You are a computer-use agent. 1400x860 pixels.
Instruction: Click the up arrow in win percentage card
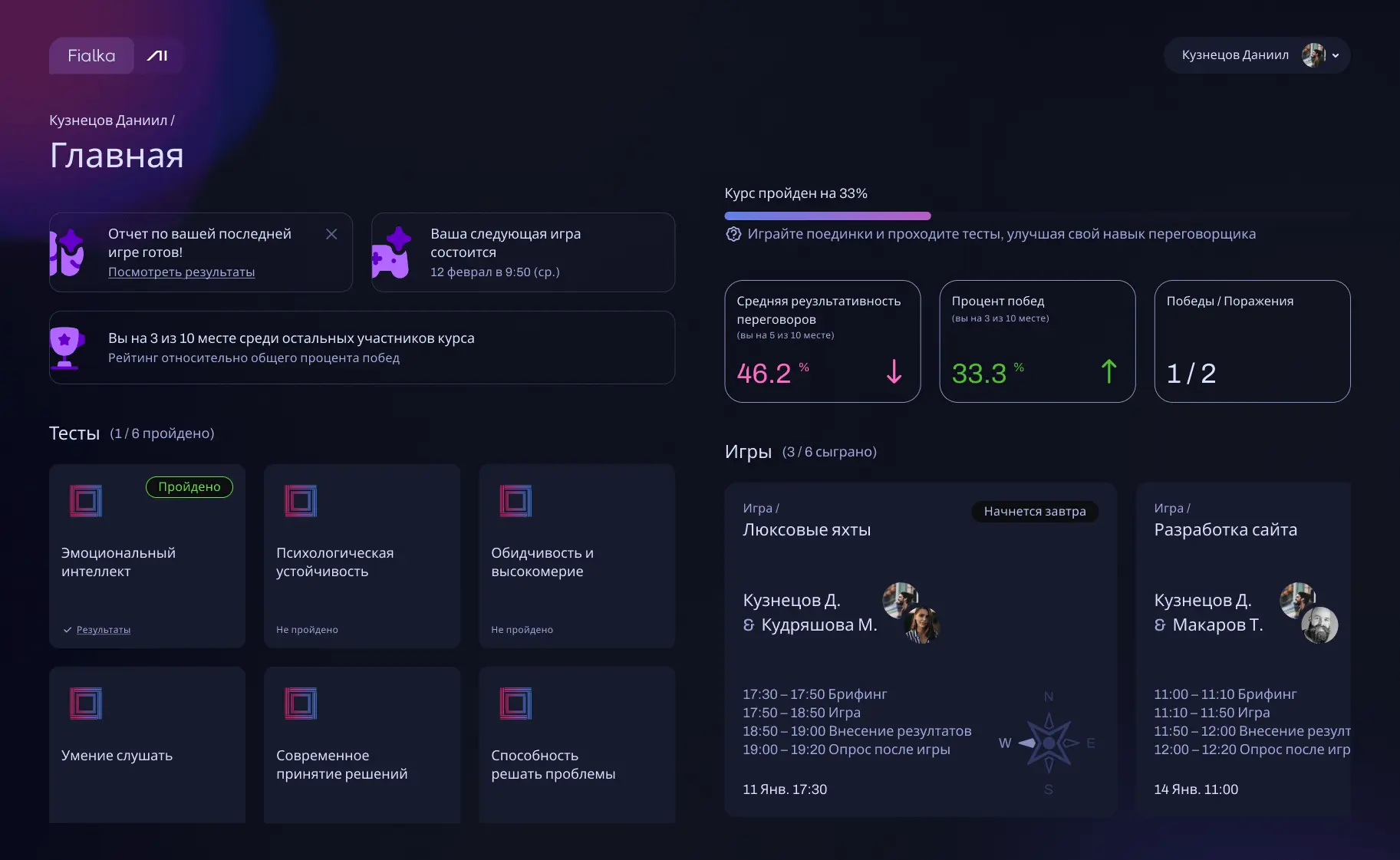1108,372
